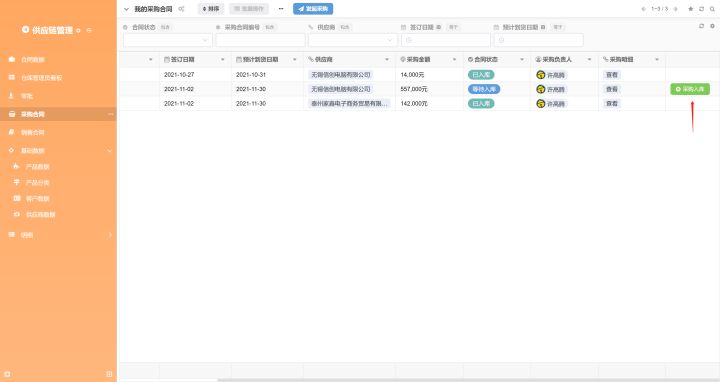Open the 合同状态 column header dropdown arrow
This screenshot has height=382, width=720.
pos(522,60)
